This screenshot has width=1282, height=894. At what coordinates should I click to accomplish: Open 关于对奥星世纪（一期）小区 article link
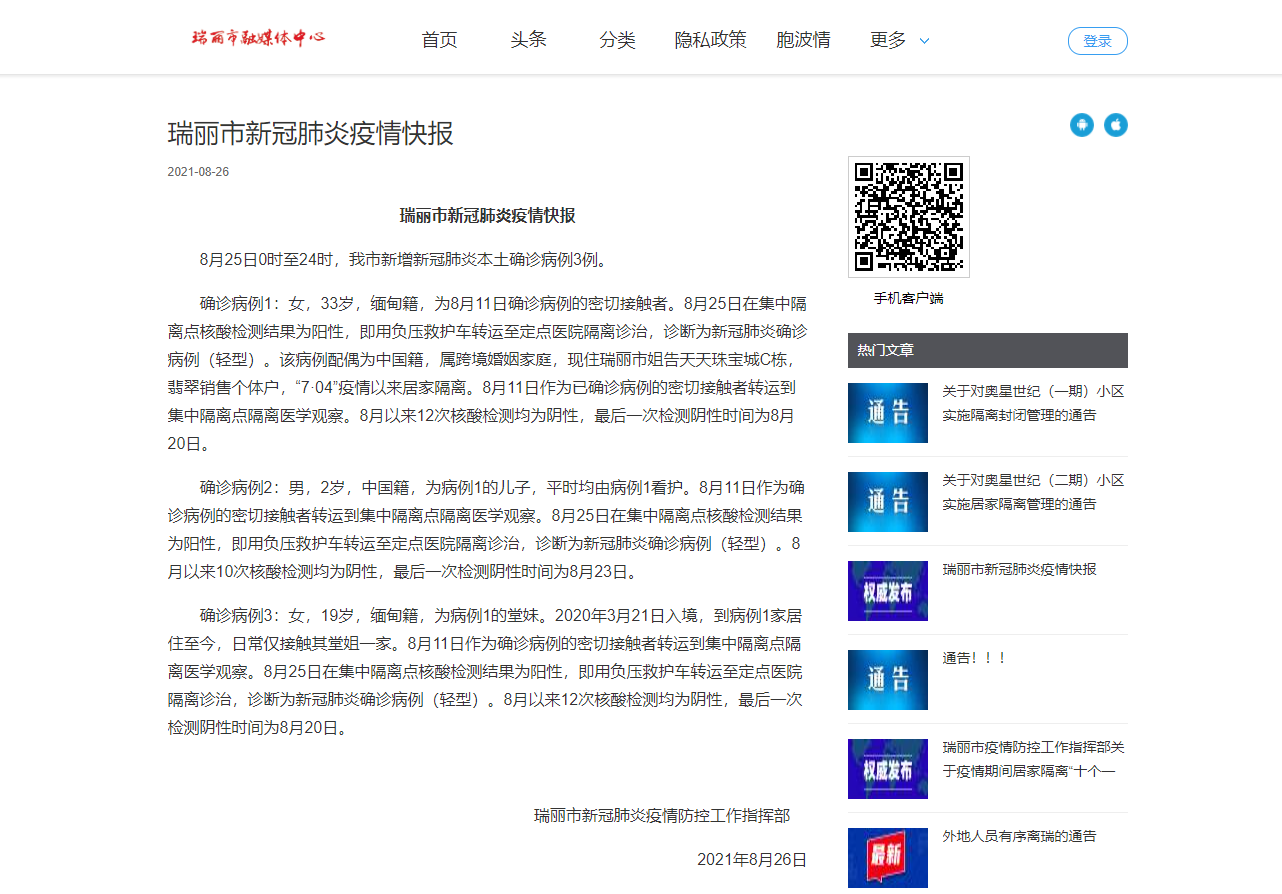click(x=1033, y=403)
